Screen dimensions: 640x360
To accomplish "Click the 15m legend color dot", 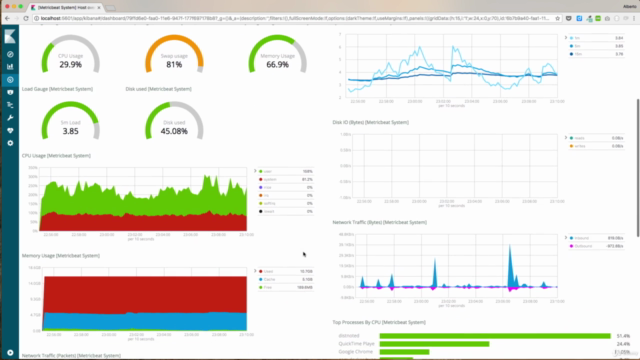I will pos(571,54).
